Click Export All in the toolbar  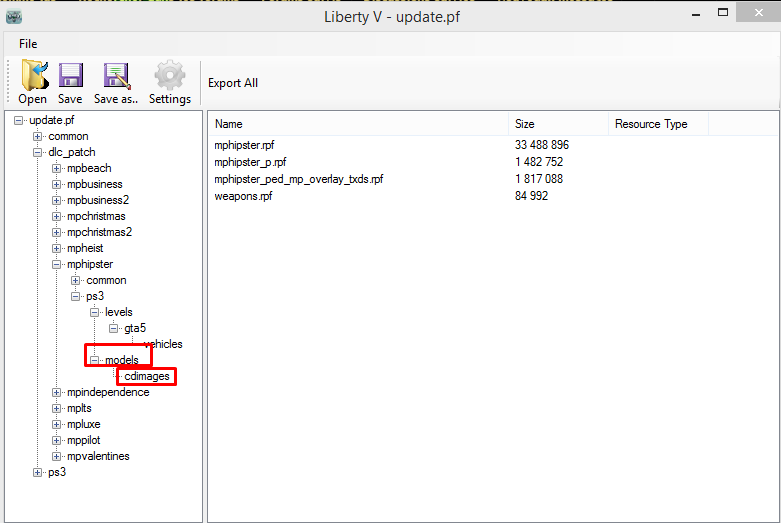coord(233,83)
